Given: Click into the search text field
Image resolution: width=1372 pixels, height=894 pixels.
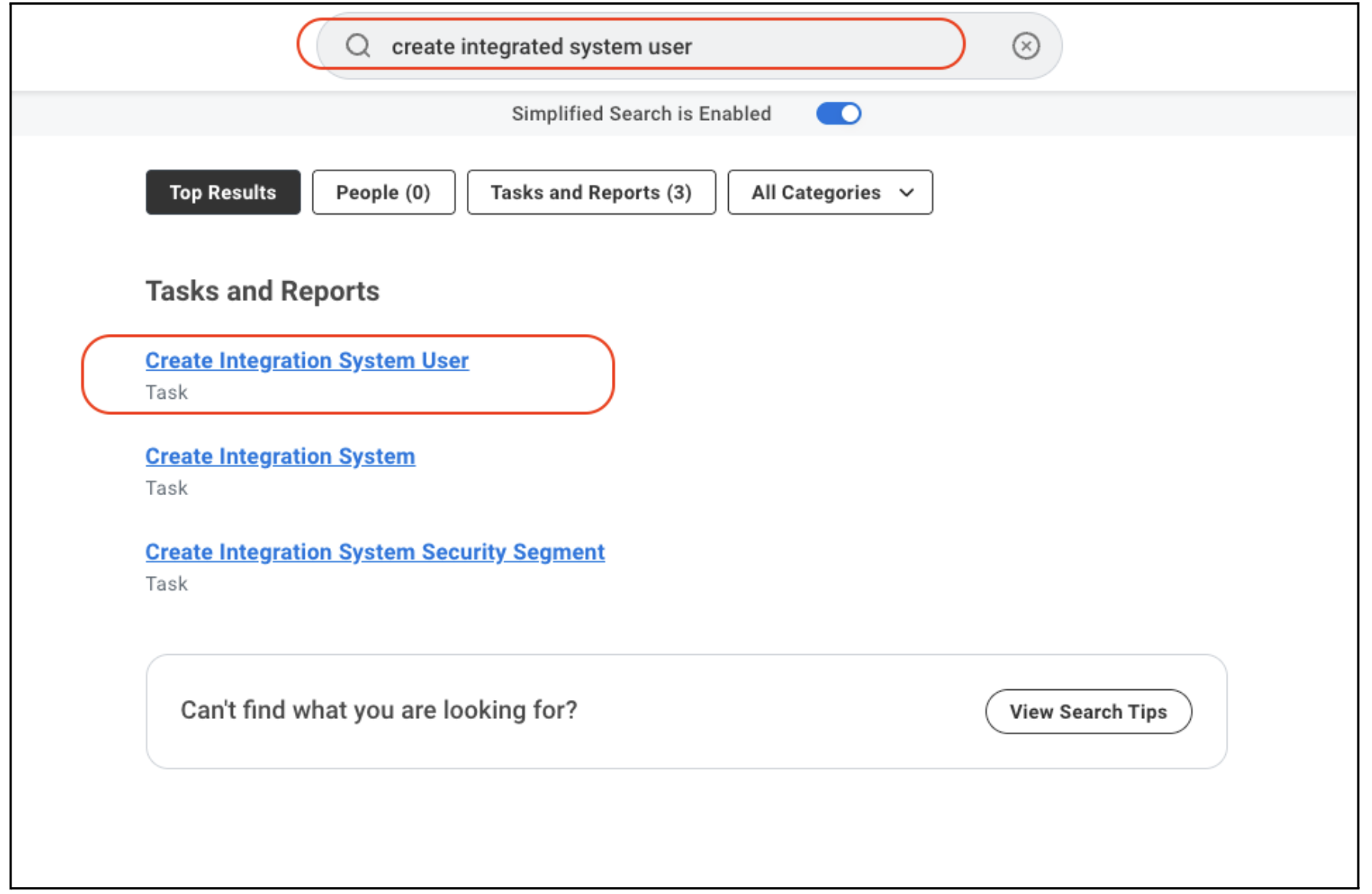Looking at the screenshot, I should coord(688,46).
